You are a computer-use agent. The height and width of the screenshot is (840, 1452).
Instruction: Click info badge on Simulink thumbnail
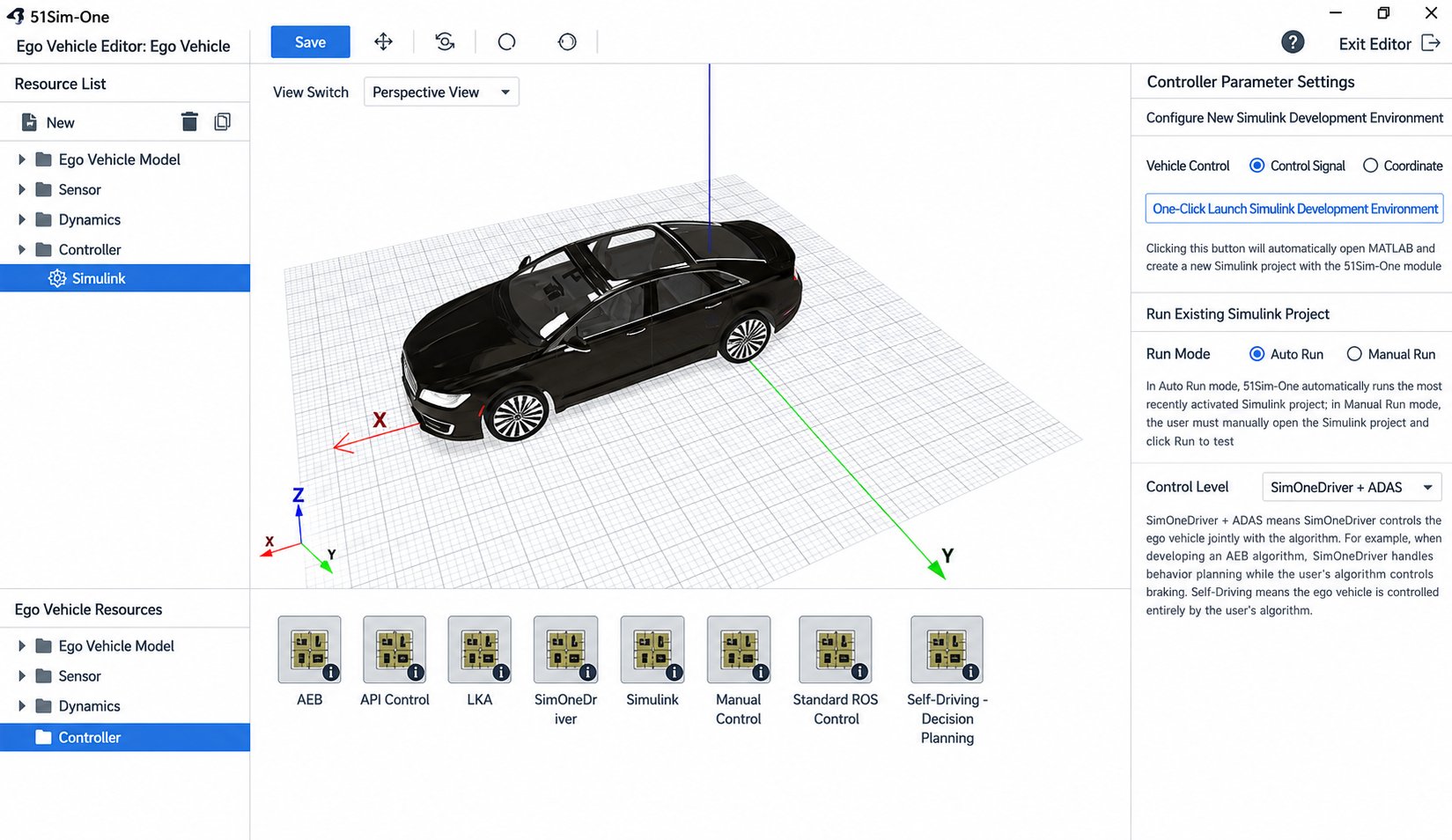(x=674, y=673)
